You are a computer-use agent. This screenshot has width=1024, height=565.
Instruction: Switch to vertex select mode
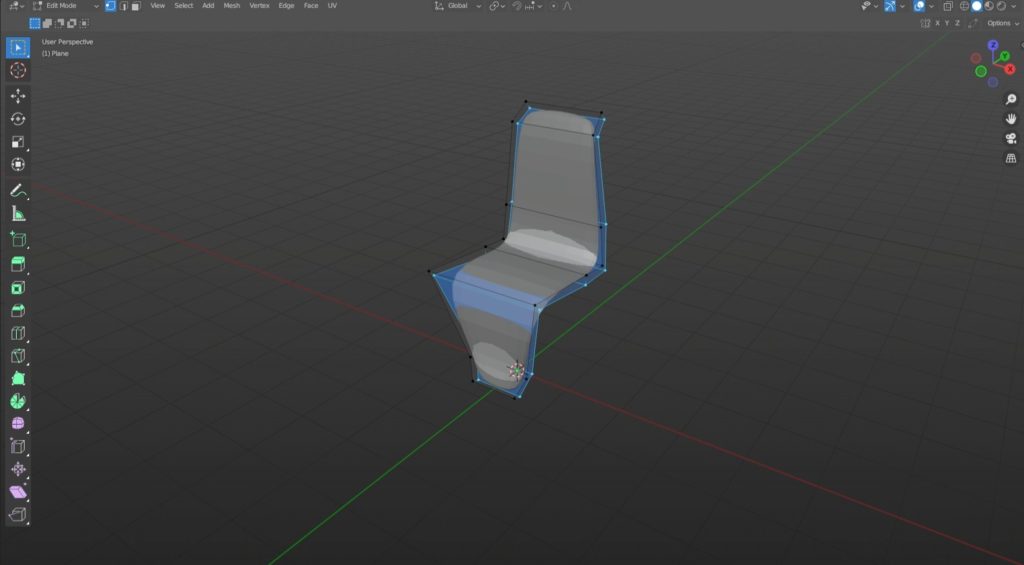coord(110,6)
